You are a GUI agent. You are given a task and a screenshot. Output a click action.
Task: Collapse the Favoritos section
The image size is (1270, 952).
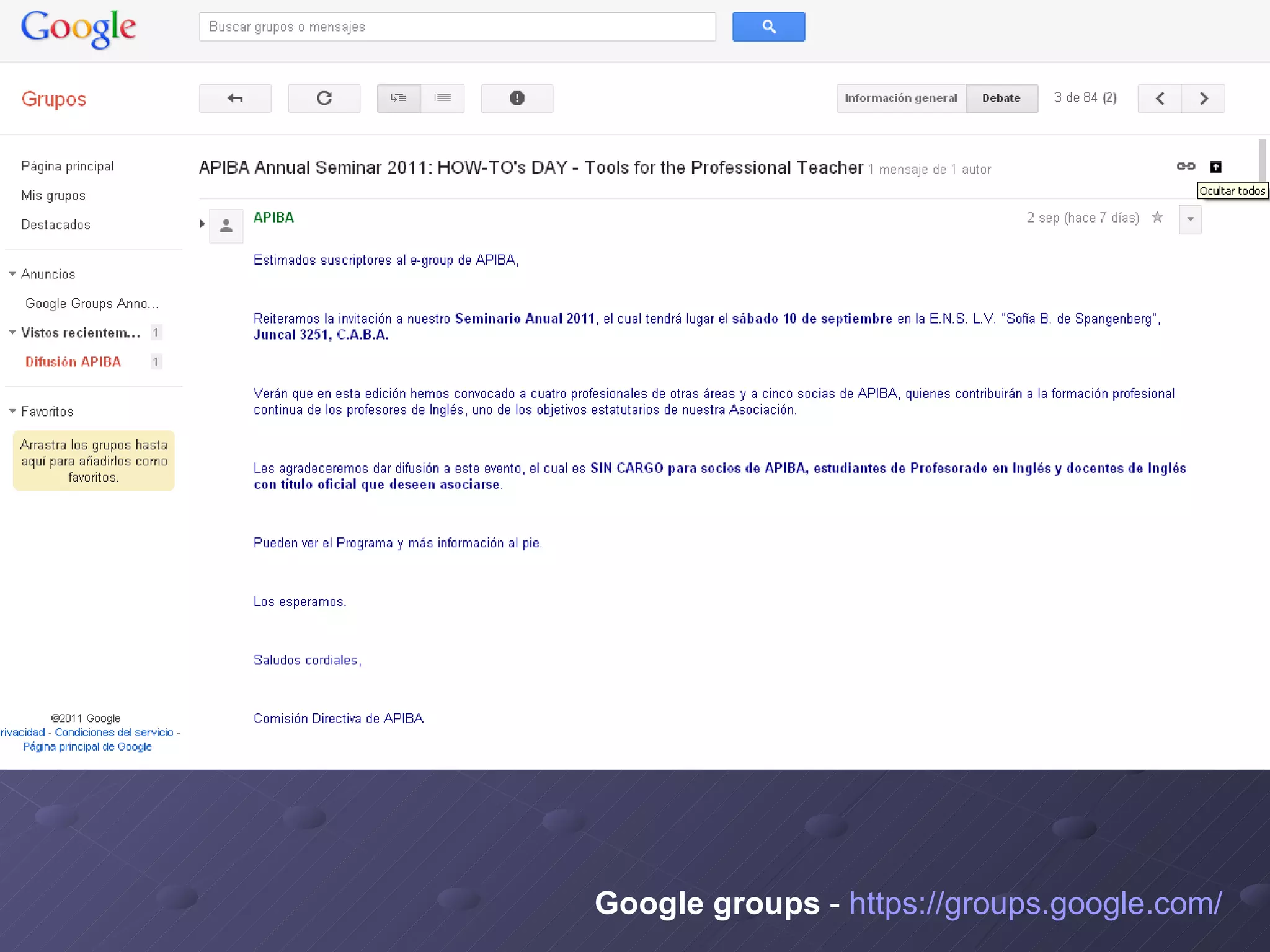12,412
